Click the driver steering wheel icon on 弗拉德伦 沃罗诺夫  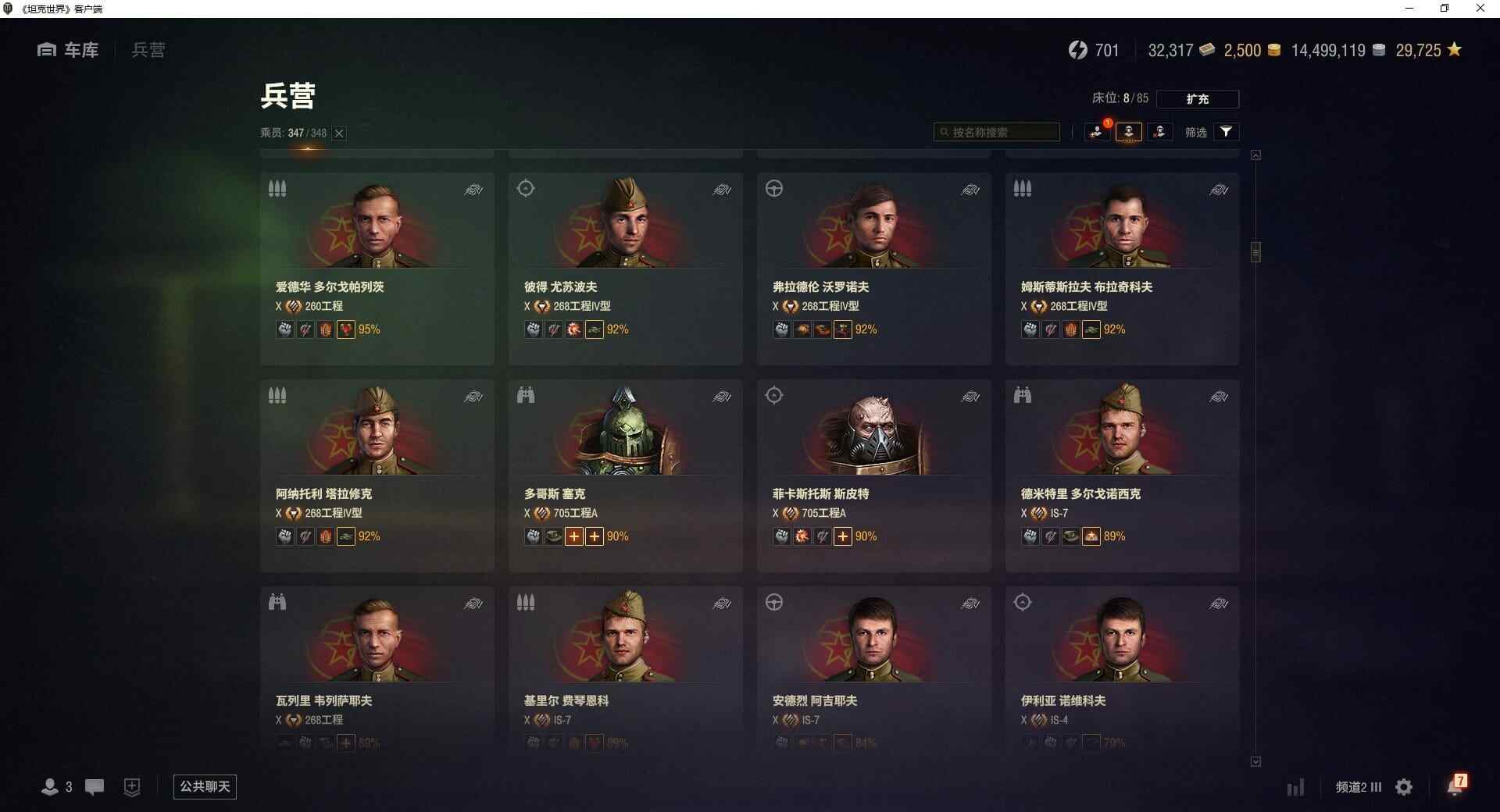(774, 189)
